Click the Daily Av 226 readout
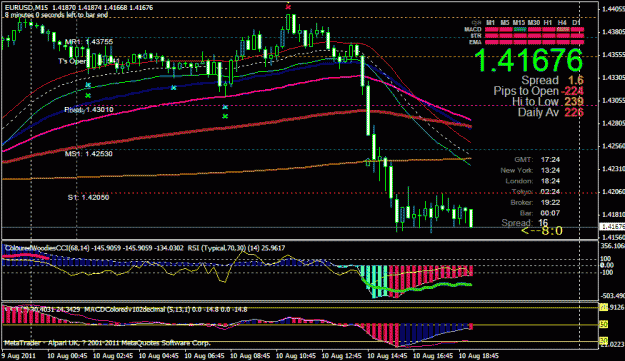This screenshot has height=361, width=625. coord(550,112)
